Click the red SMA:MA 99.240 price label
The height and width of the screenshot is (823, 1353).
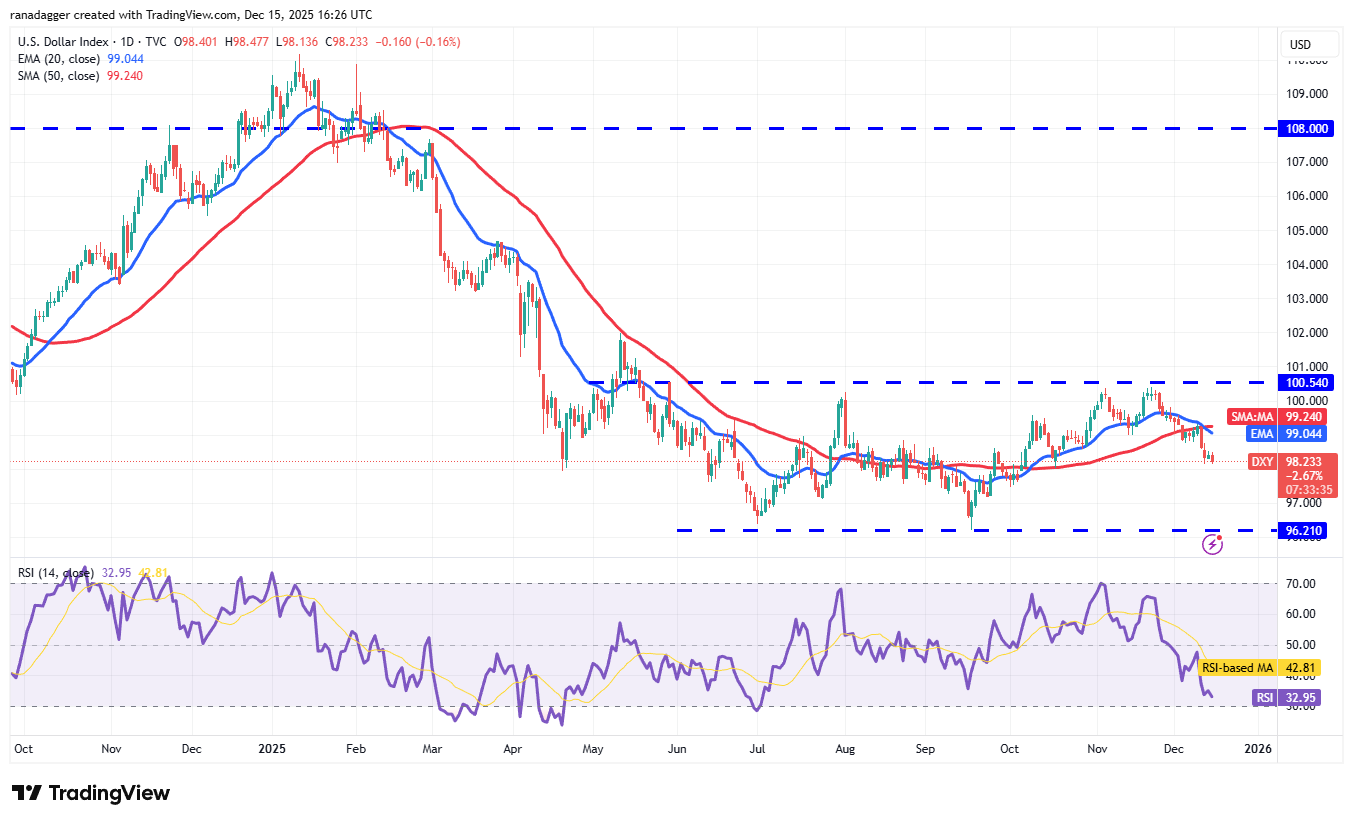pyautogui.click(x=1275, y=417)
